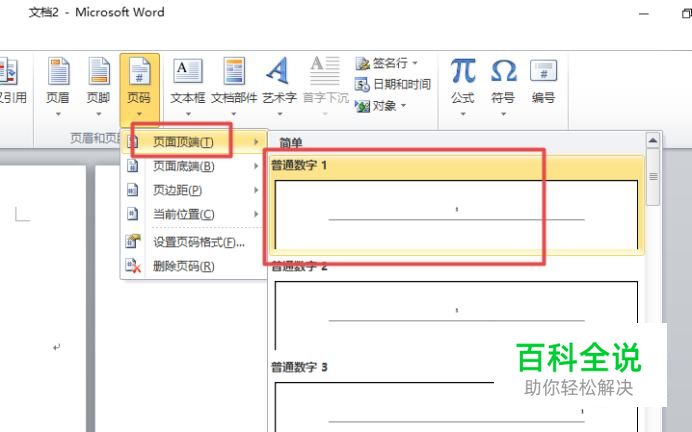Click the 设置页码格式 icon
Screen dimensions: 692x432
coord(133,241)
